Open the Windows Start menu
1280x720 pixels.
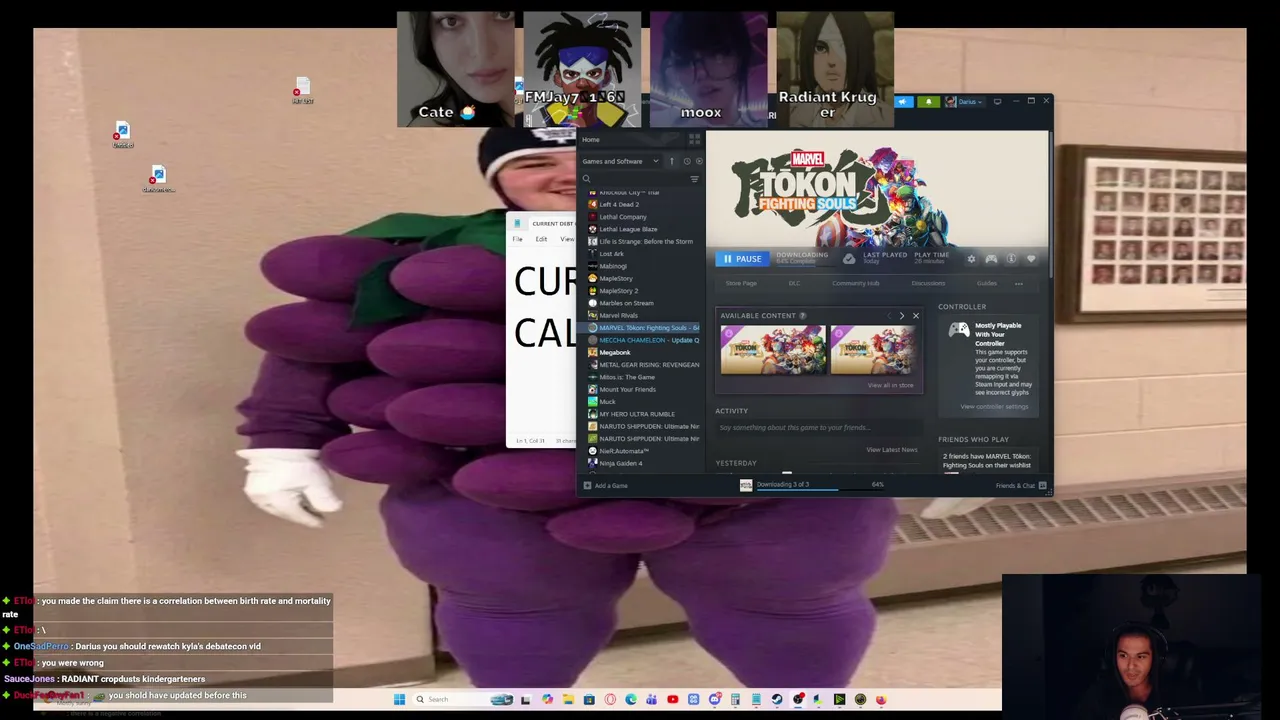click(399, 699)
